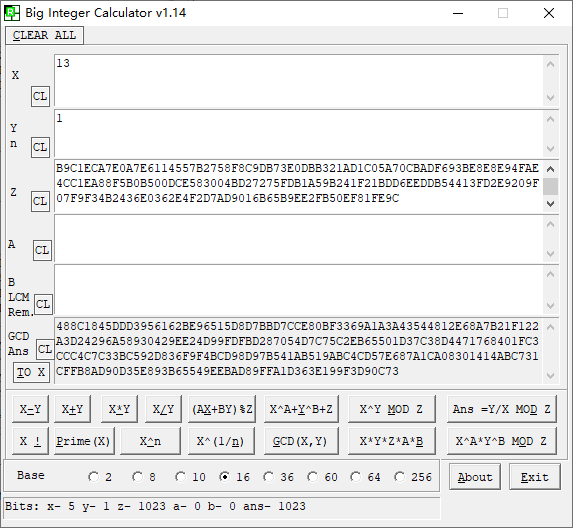This screenshot has height=528, width=573.
Task: Click the application icon in title bar
Action: 12,13
